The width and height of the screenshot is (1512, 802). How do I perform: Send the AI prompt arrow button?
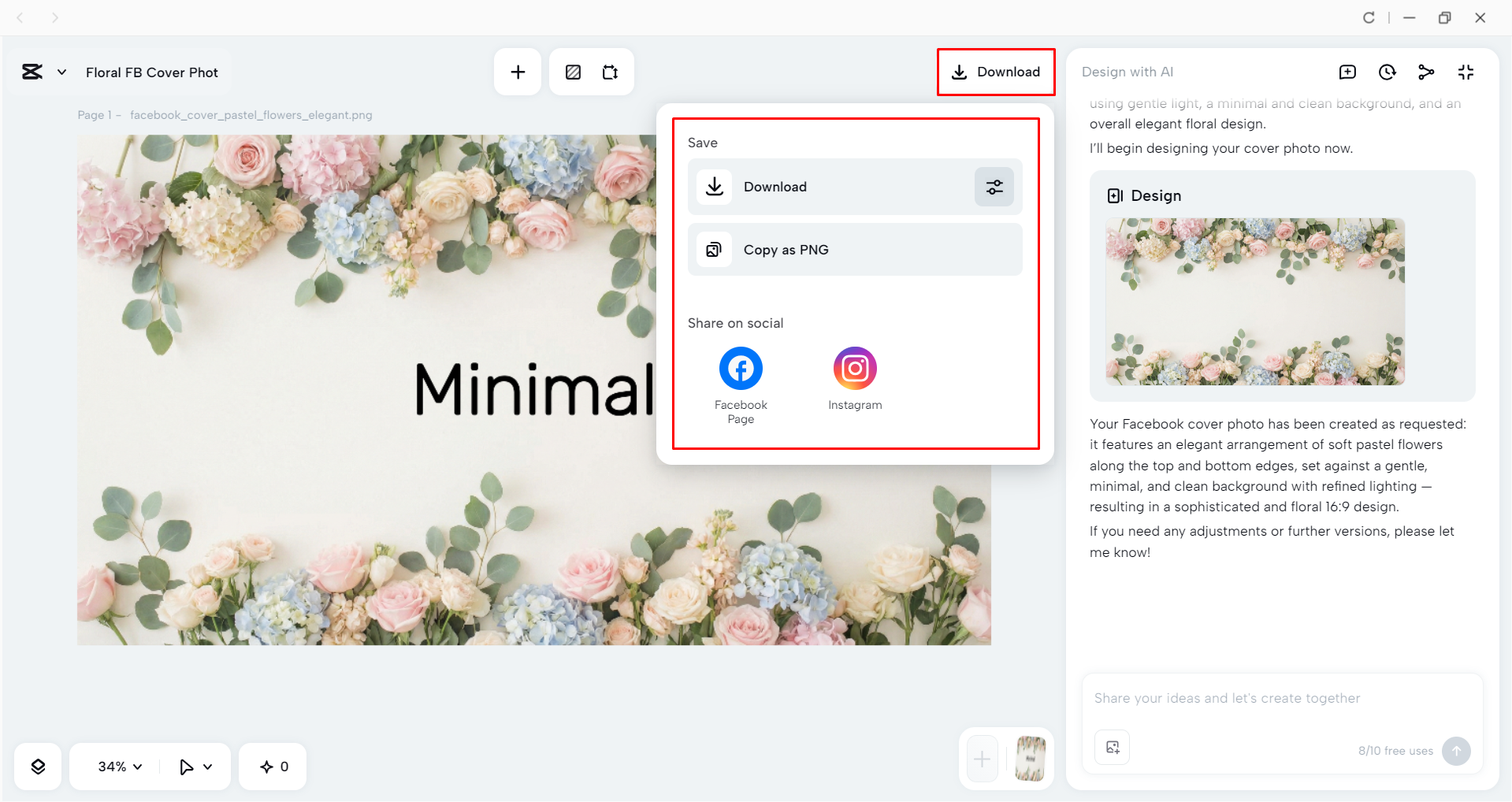point(1456,751)
